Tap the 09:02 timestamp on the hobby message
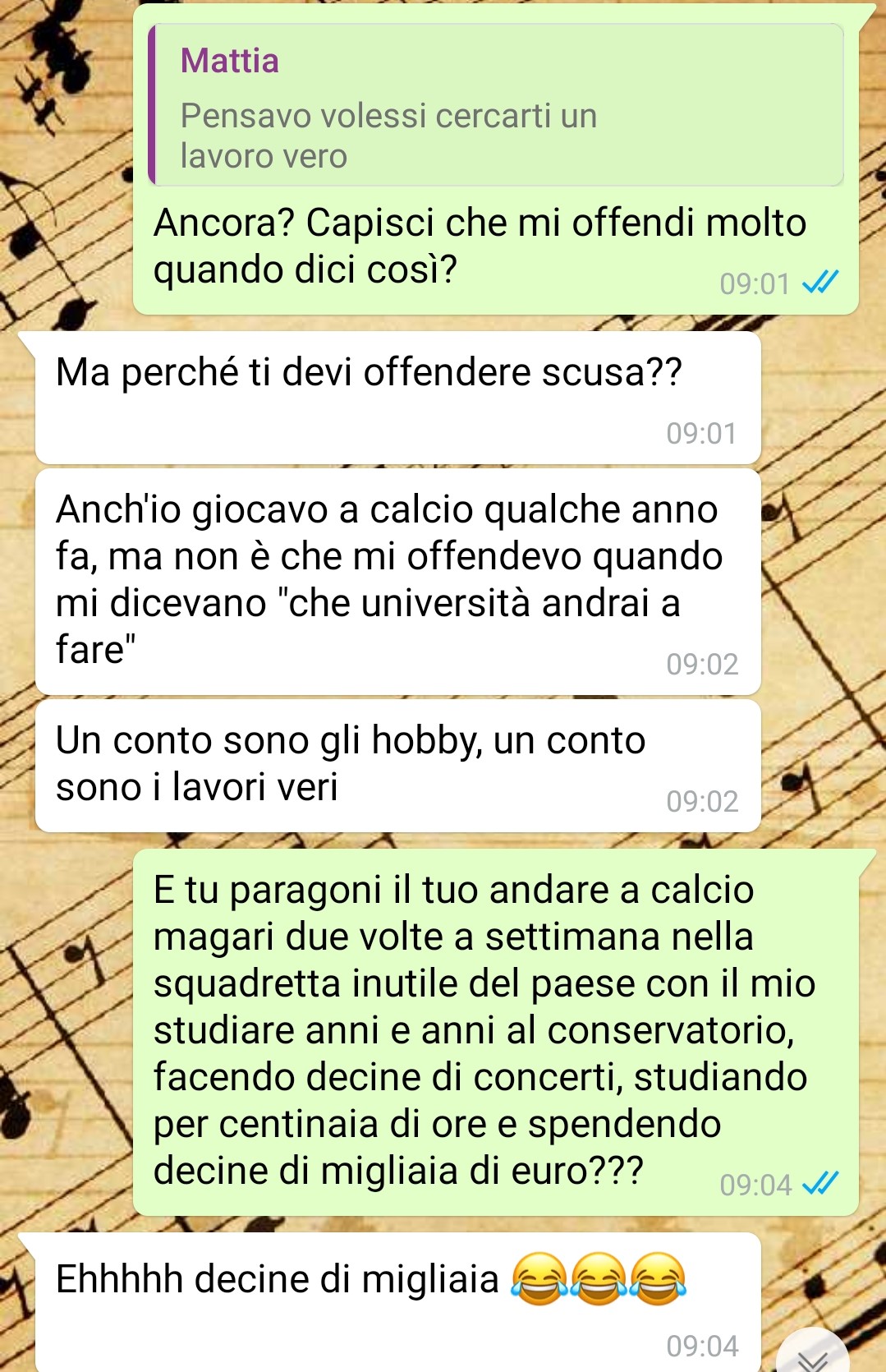Screen dimensions: 886x1372 [x=702, y=801]
